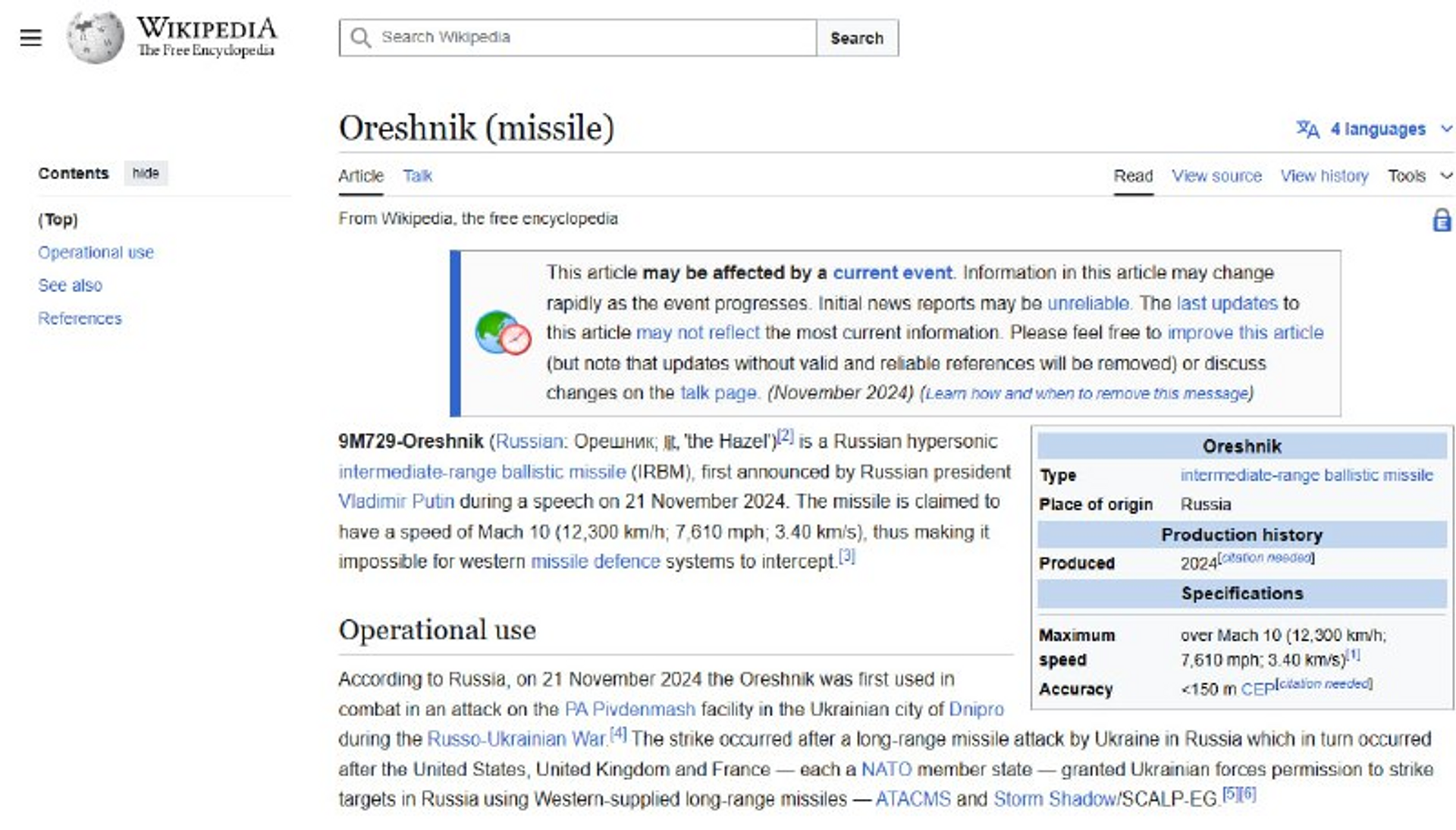Click the Tools dropdown chevron
The image size is (1456, 830).
click(x=1447, y=175)
